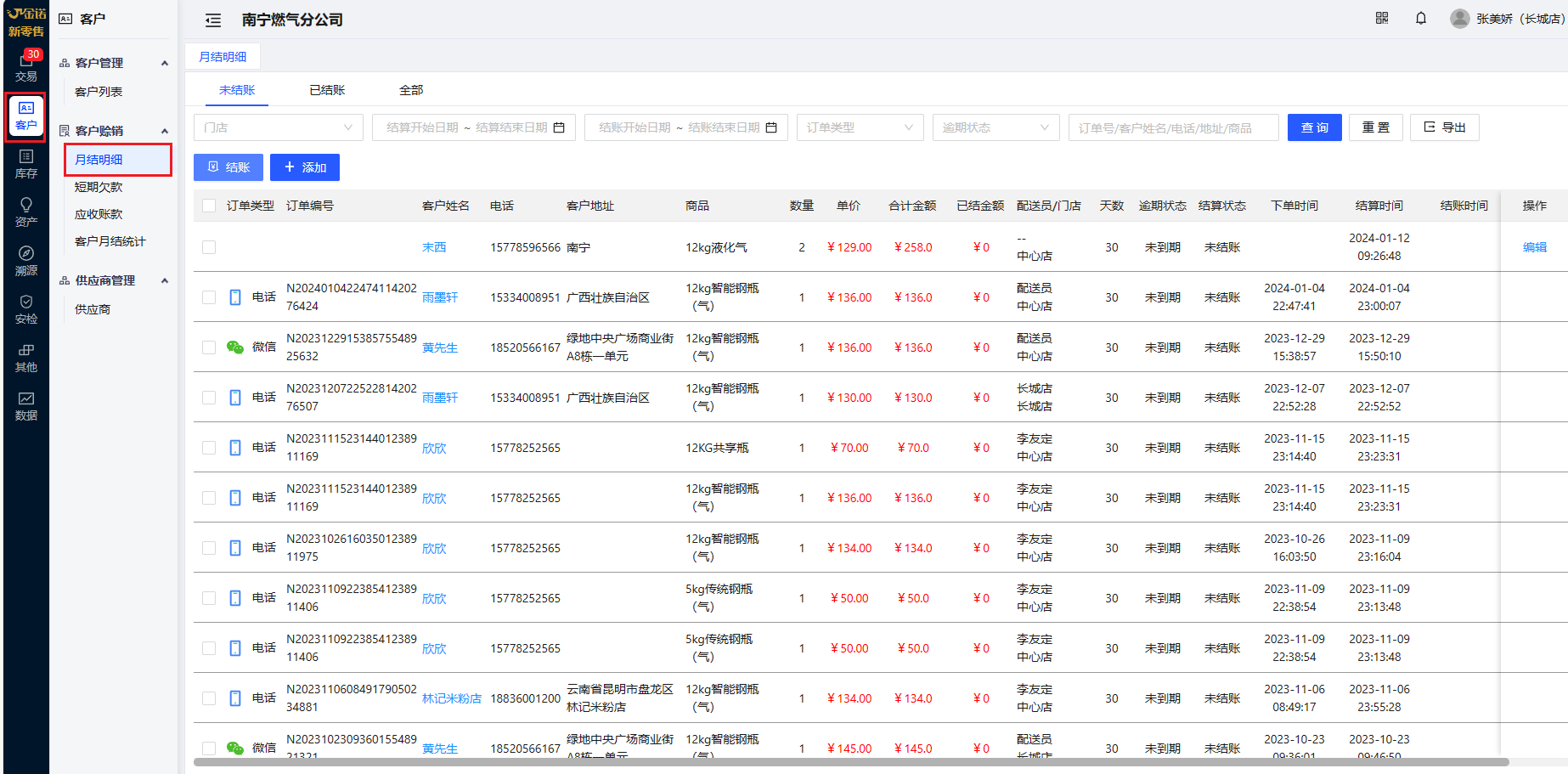This screenshot has height=774, width=1568.
Task: Check the row for order ending 25632
Action: (209, 347)
